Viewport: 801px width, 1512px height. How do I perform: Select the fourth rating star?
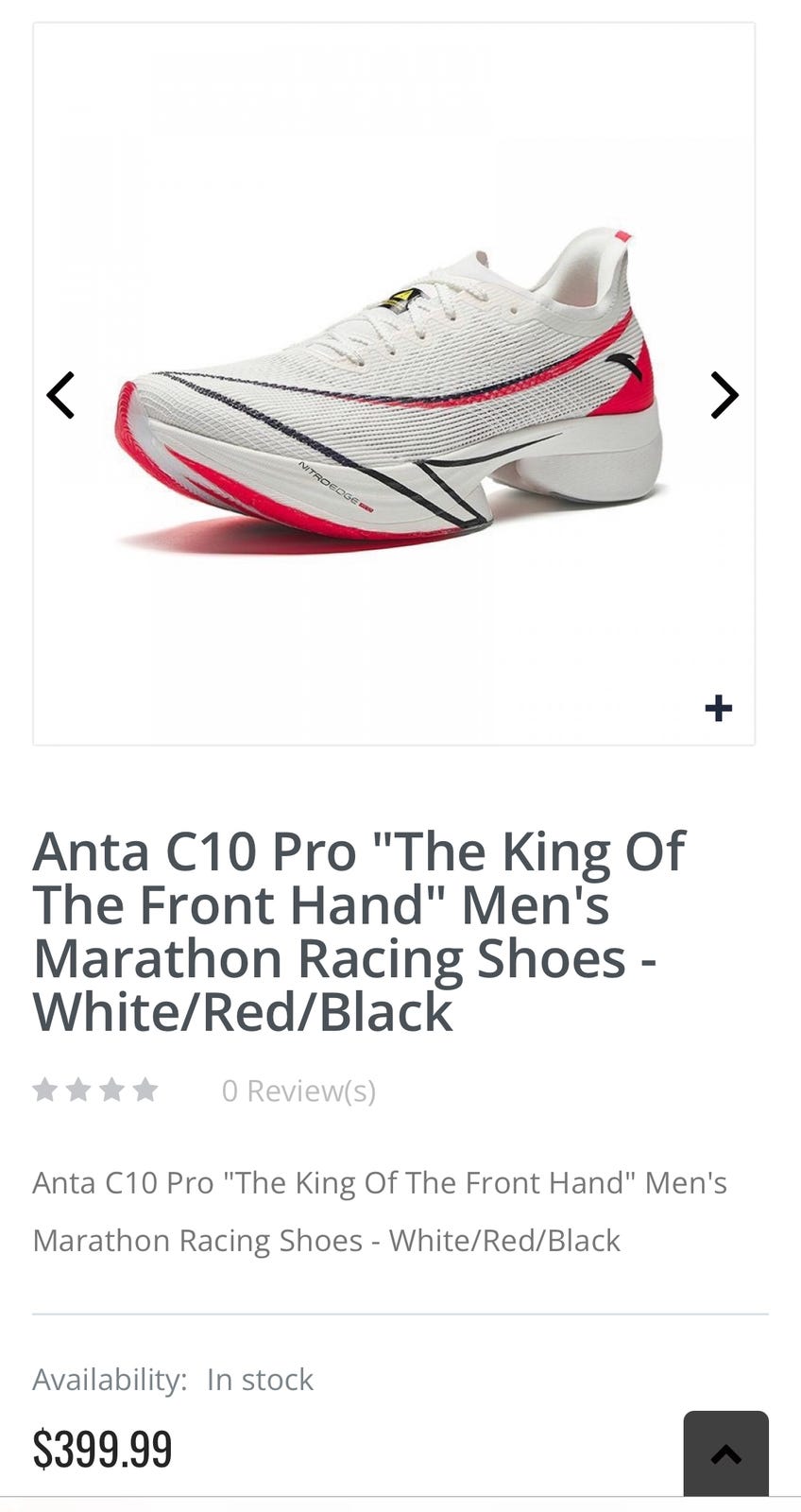point(145,1091)
